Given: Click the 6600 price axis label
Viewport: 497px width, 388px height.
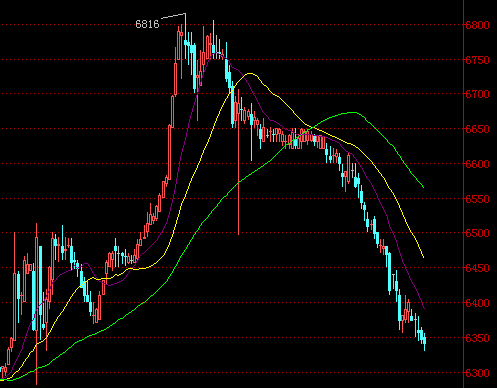Looking at the screenshot, I should [x=477, y=164].
